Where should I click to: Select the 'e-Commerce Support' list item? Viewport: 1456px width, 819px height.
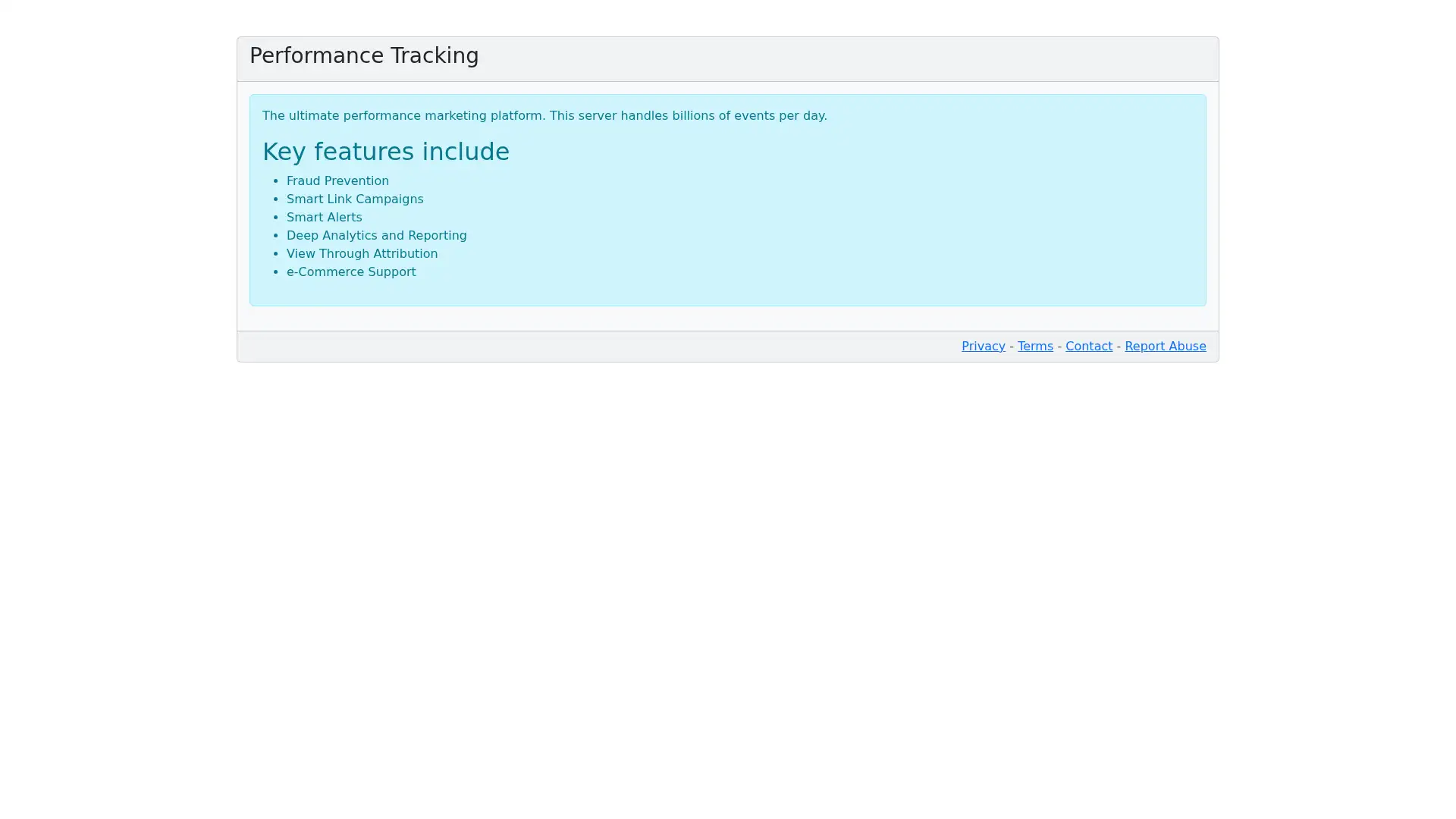click(351, 271)
